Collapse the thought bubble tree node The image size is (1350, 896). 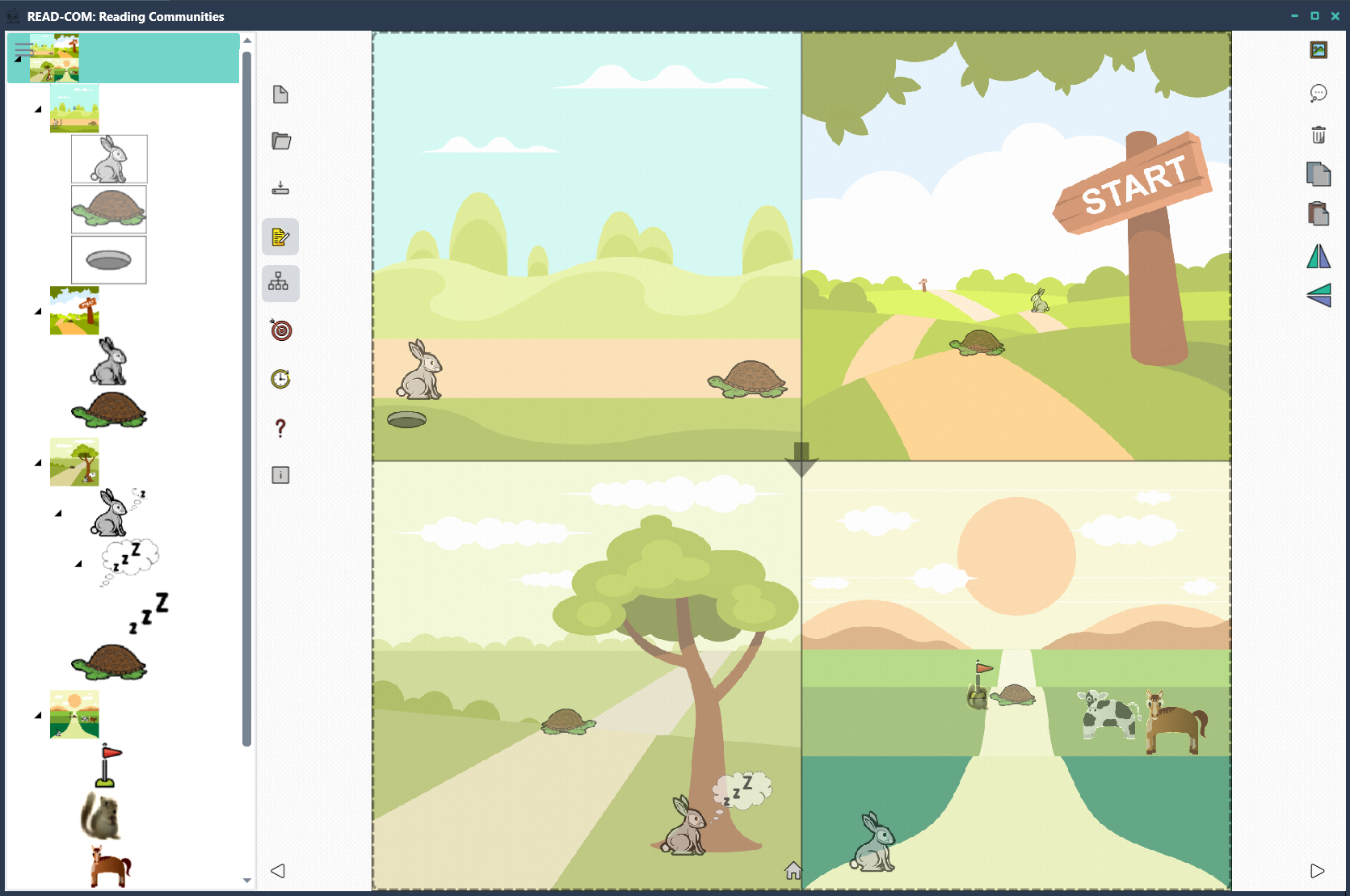(x=78, y=564)
